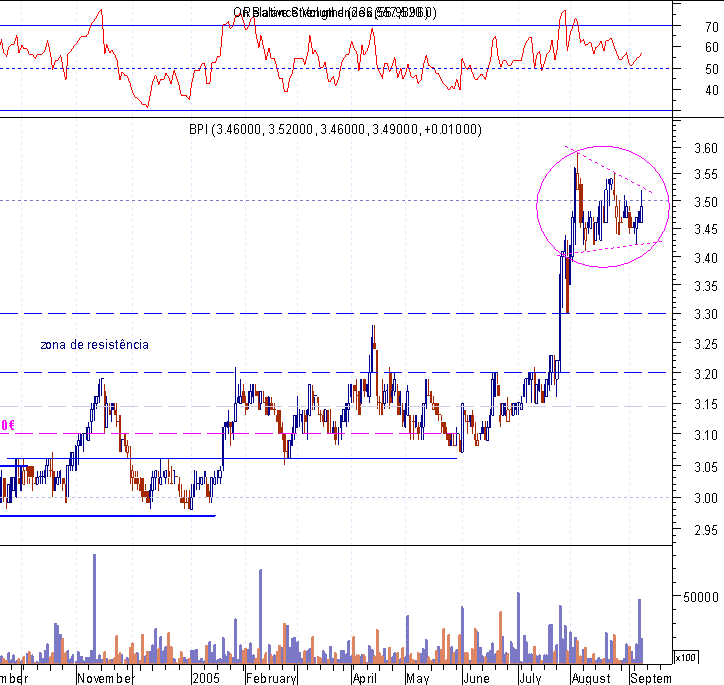
Task: Click the 3.10 price axis label
Action: (x=706, y=435)
